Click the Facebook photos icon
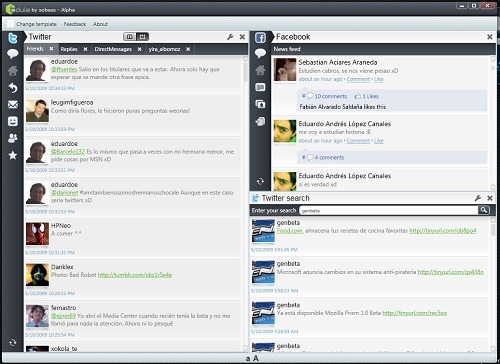The image size is (500, 364). pos(260,104)
